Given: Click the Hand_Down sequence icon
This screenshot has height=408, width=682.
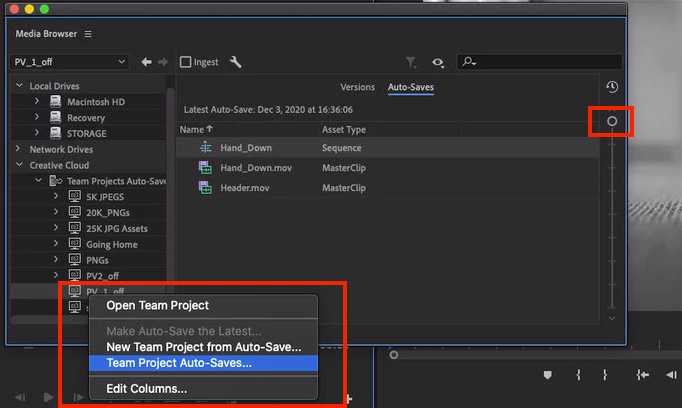Looking at the screenshot, I should tap(205, 148).
